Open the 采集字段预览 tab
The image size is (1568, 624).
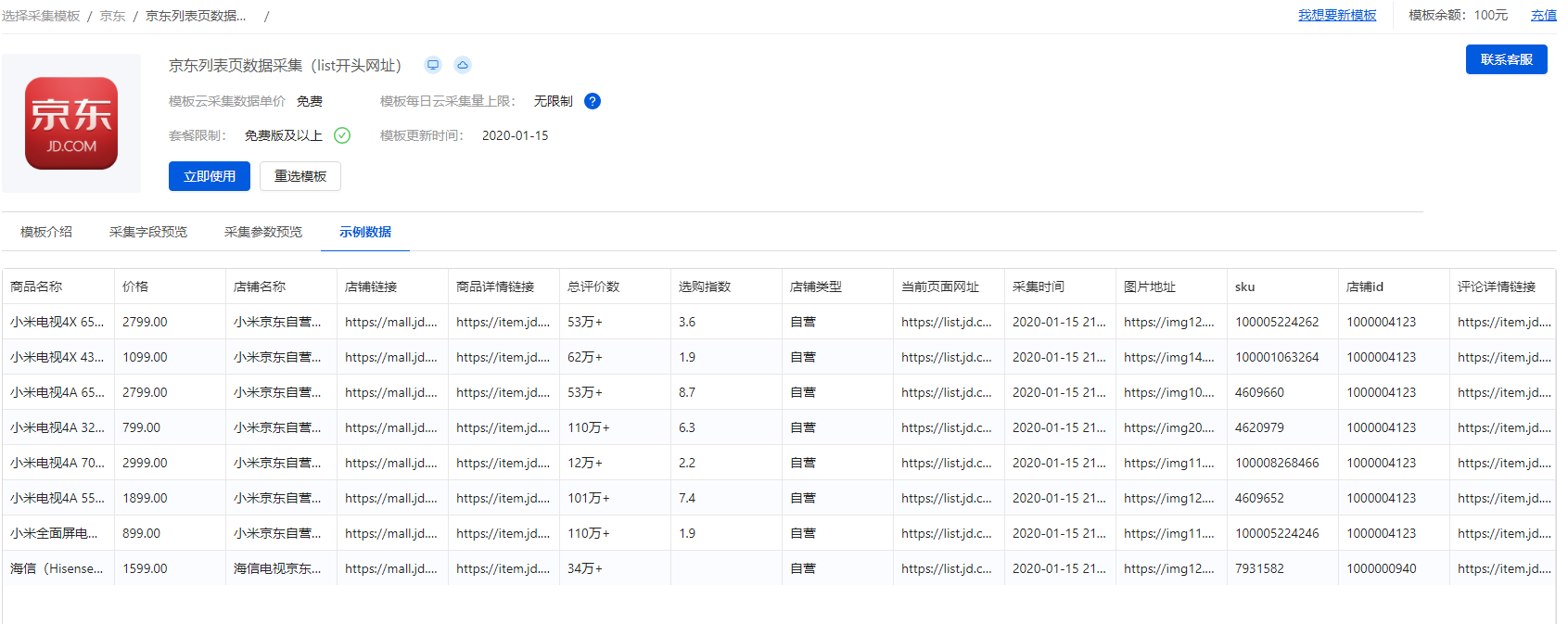(x=148, y=232)
